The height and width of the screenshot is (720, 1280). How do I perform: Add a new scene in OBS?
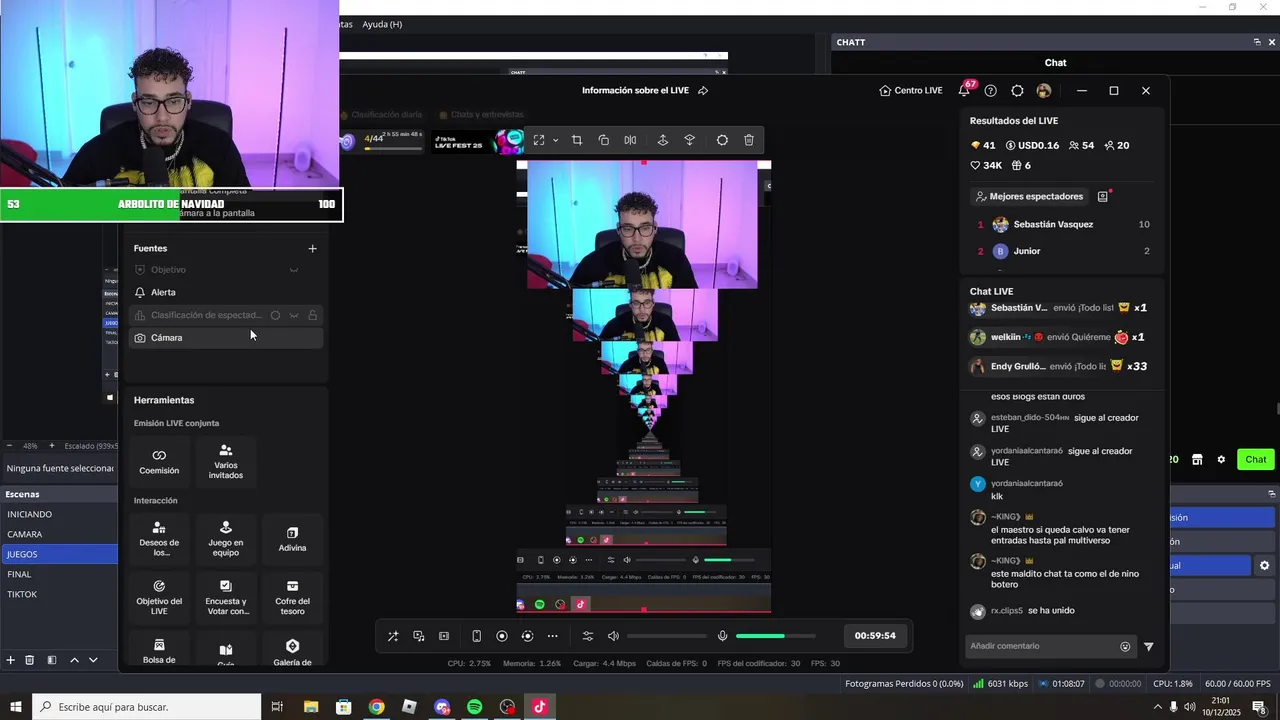[x=10, y=660]
